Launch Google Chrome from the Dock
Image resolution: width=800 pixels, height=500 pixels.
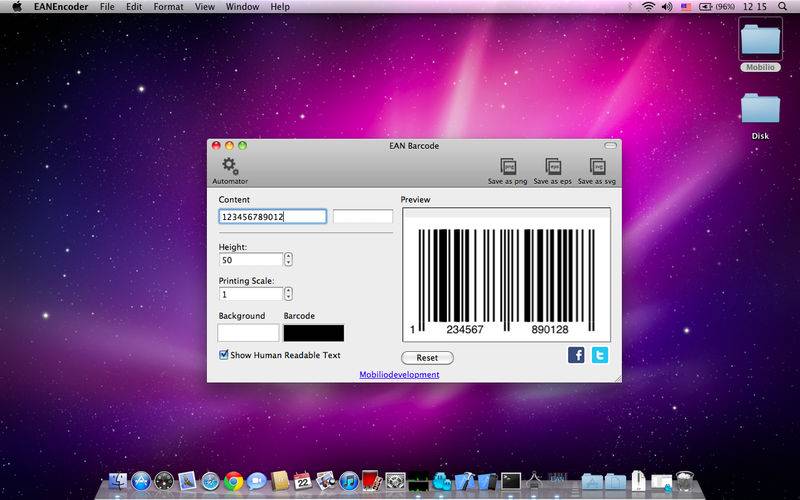click(x=234, y=481)
